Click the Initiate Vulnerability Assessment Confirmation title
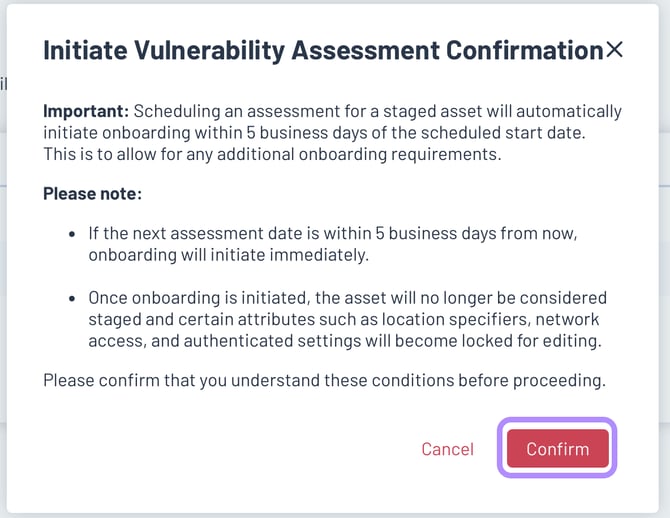 (x=322, y=51)
